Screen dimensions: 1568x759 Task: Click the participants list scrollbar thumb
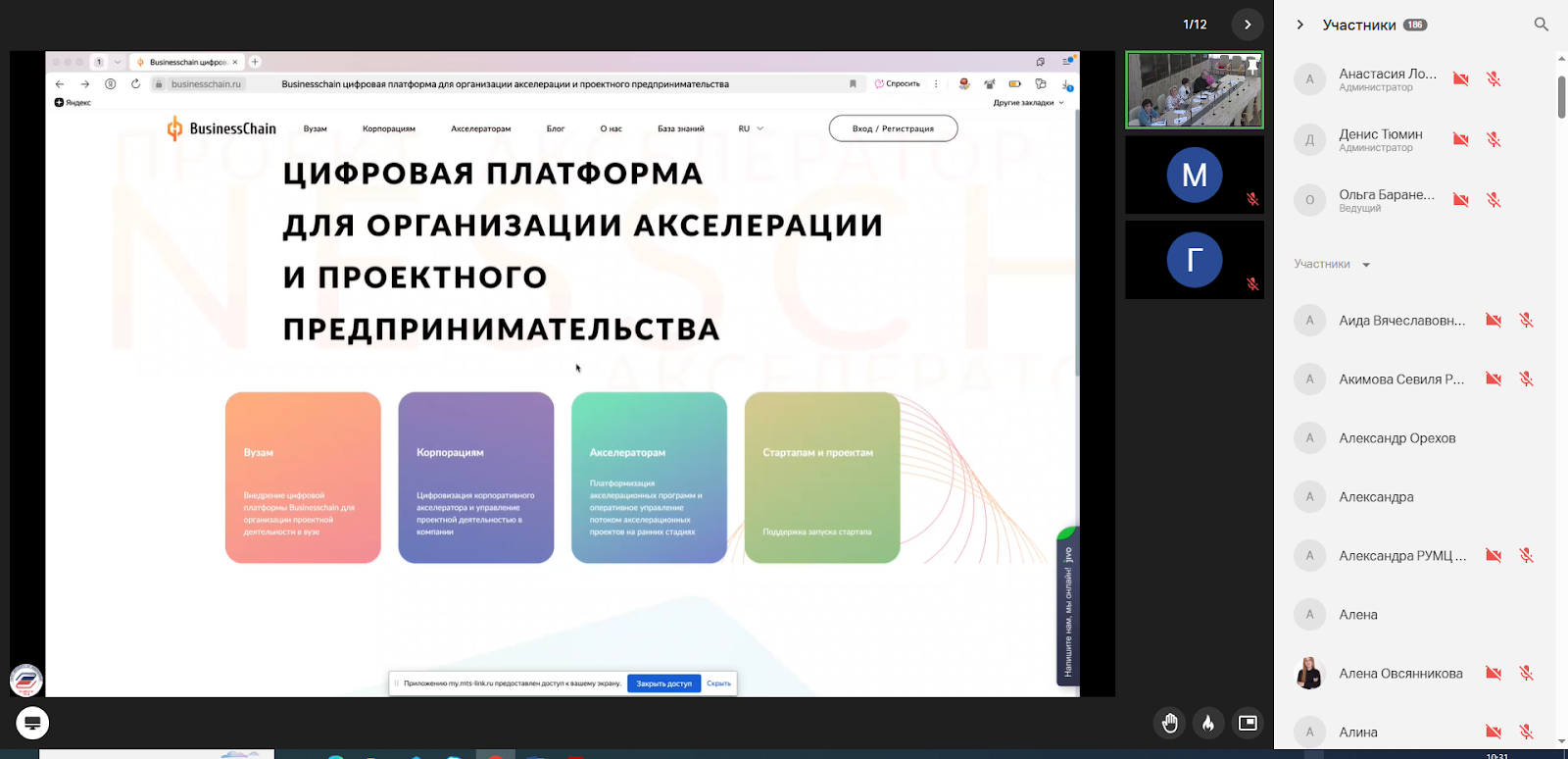click(x=1561, y=96)
